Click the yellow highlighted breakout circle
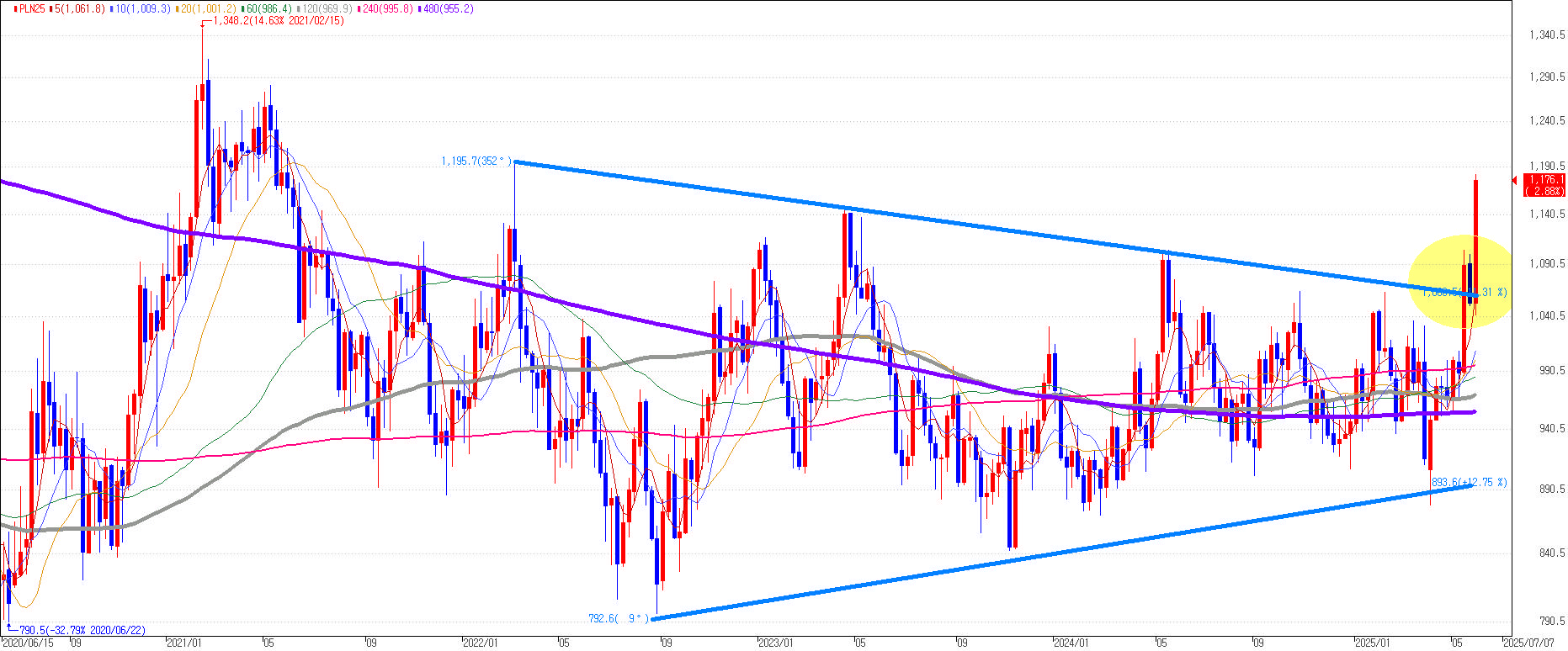This screenshot has width=1568, height=651. coord(1459,281)
